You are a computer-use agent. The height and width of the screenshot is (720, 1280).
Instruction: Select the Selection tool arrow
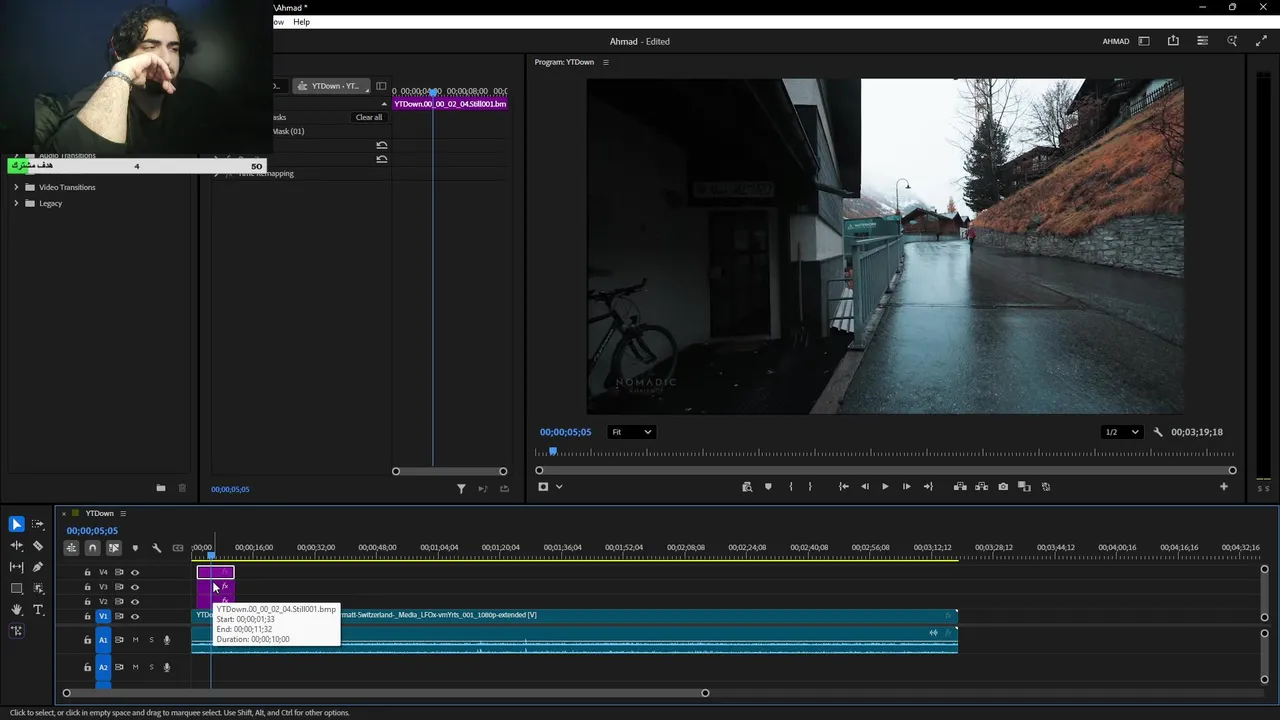tap(16, 524)
